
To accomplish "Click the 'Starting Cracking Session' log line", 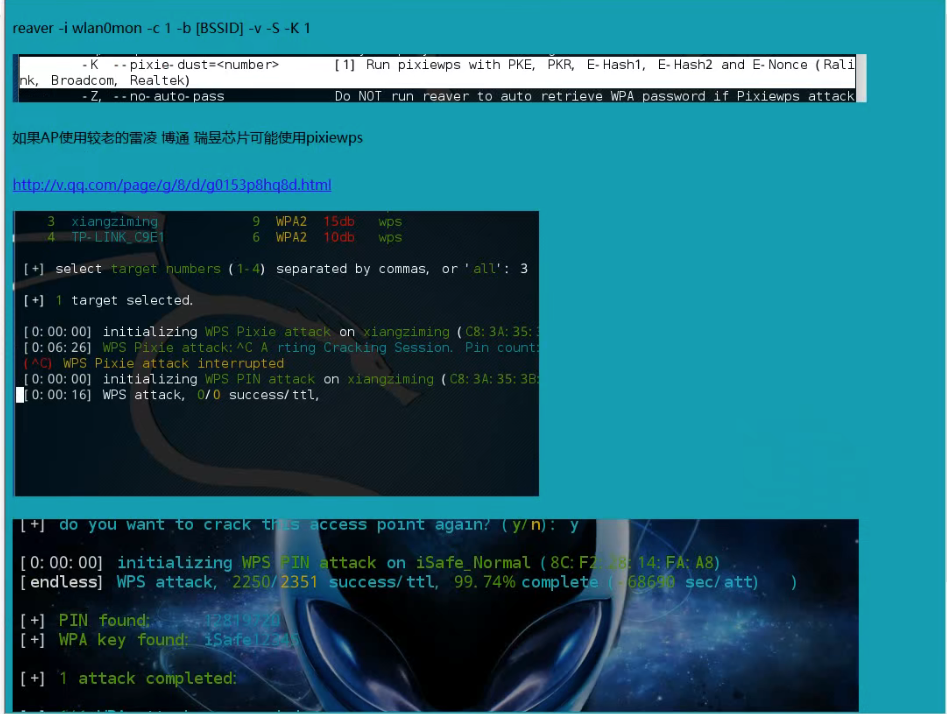I will [281, 347].
